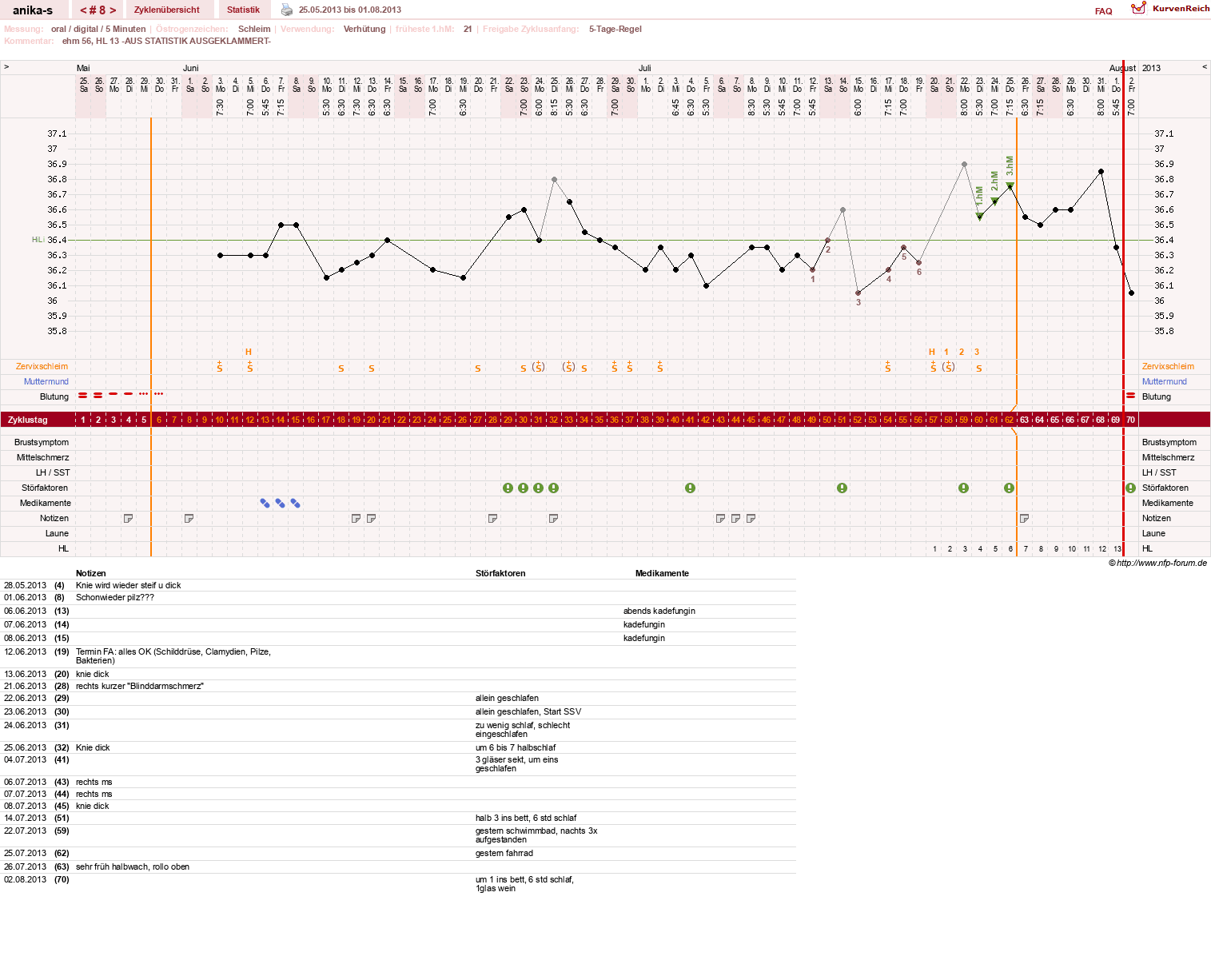This screenshot has width=1211, height=980.
Task: Select the last temperature point on 2 August
Action: coord(1131,293)
